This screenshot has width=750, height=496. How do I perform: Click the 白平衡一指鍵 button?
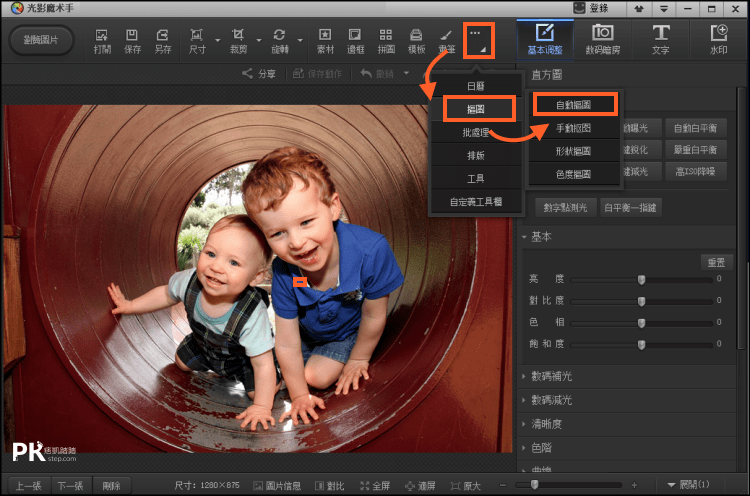[x=630, y=208]
